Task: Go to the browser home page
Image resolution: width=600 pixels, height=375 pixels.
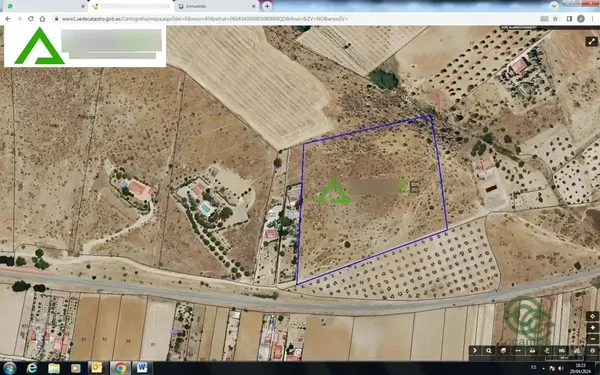Action: (42, 18)
